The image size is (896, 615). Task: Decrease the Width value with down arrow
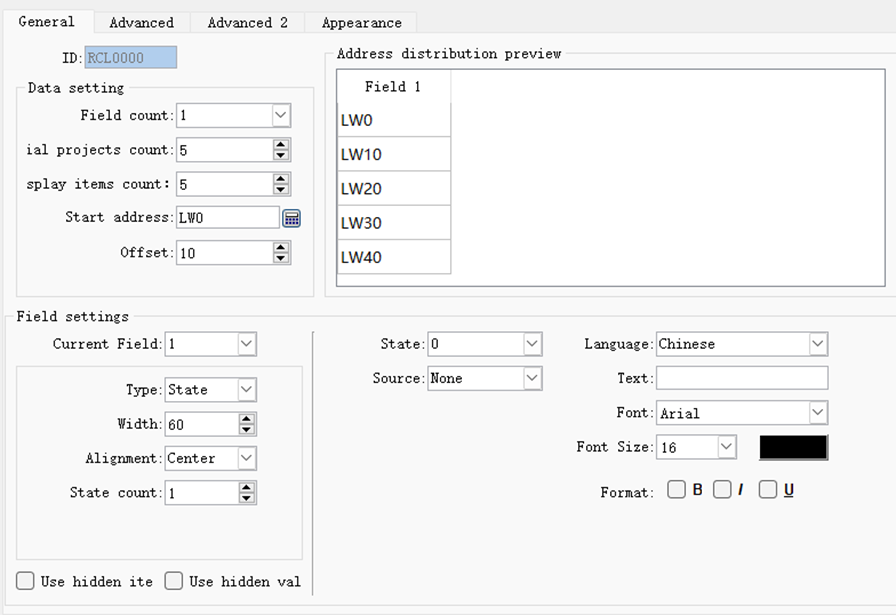(x=247, y=430)
